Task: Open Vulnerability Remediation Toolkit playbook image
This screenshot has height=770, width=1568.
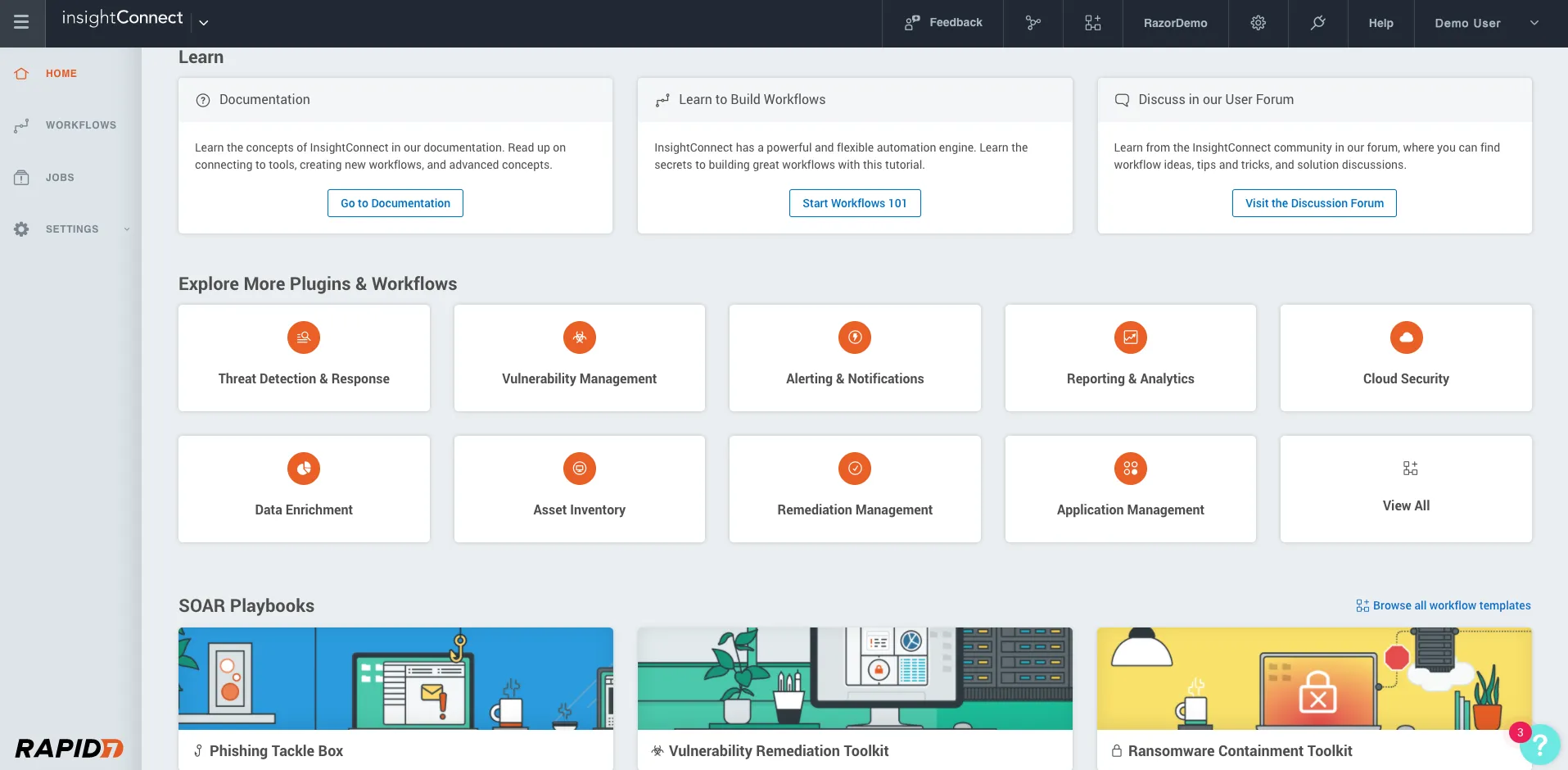Action: point(855,678)
